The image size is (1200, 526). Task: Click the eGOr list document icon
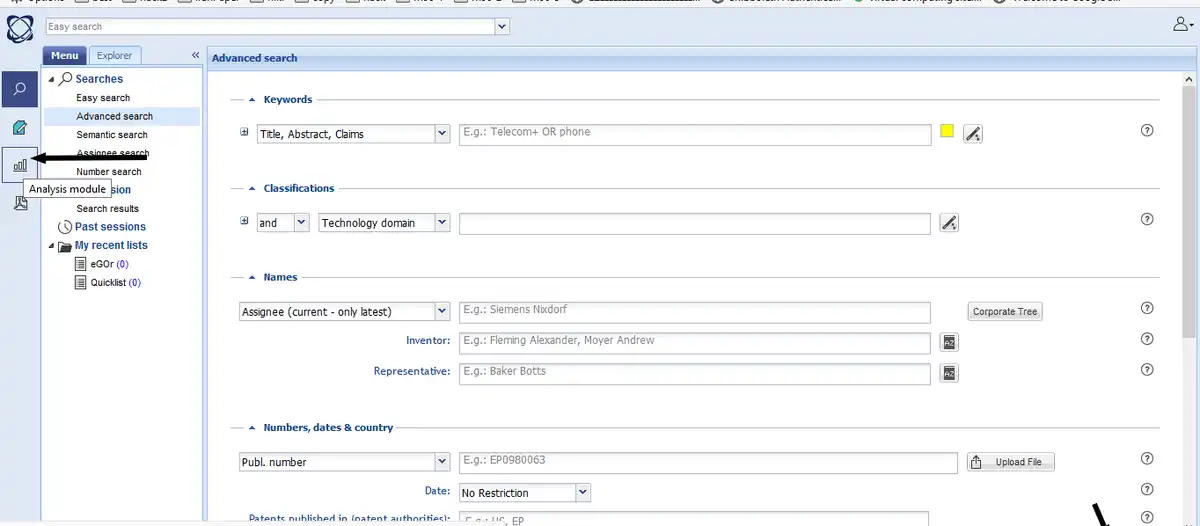pos(82,264)
